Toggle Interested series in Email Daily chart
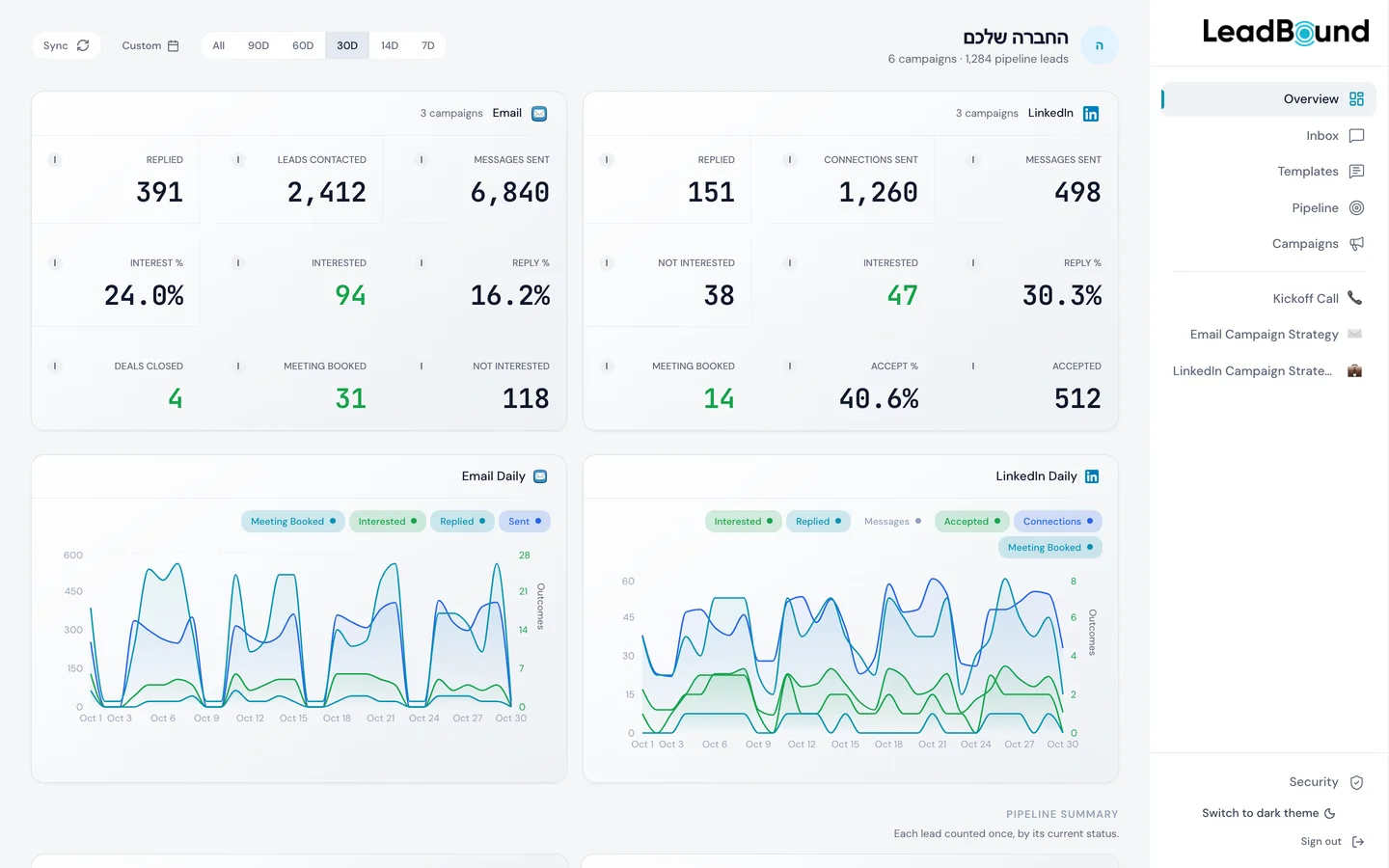The width and height of the screenshot is (1389, 868). [388, 522]
